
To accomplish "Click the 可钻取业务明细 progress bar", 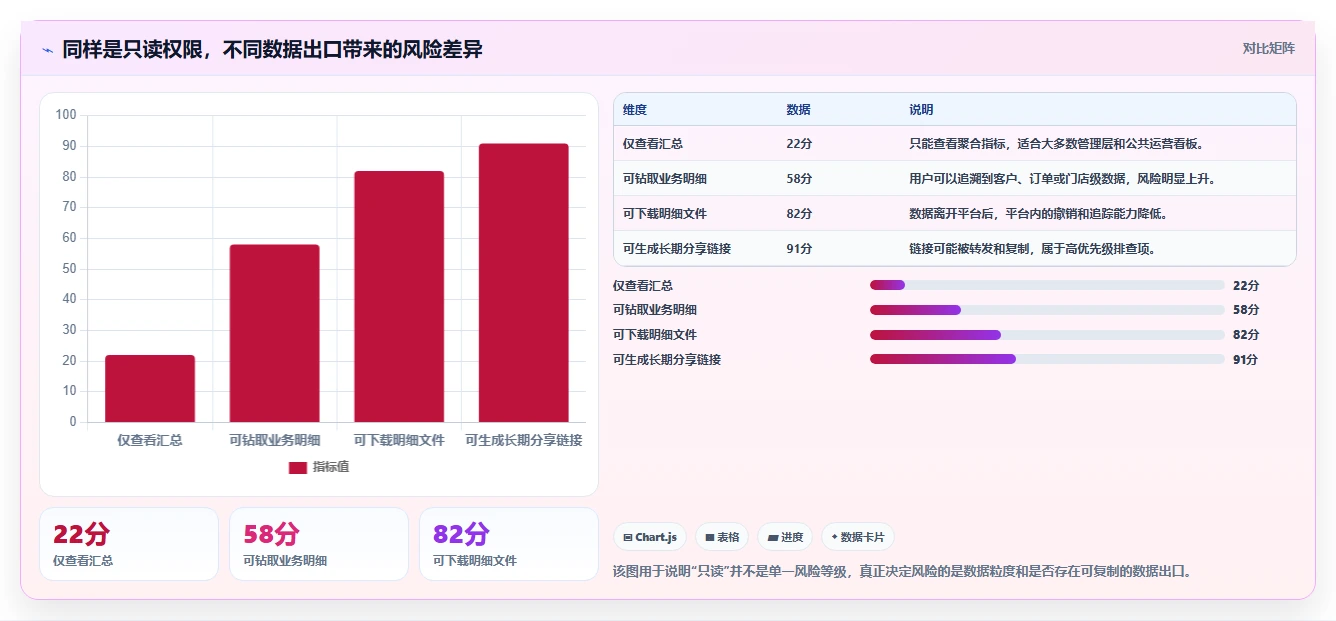I will pyautogui.click(x=1047, y=310).
